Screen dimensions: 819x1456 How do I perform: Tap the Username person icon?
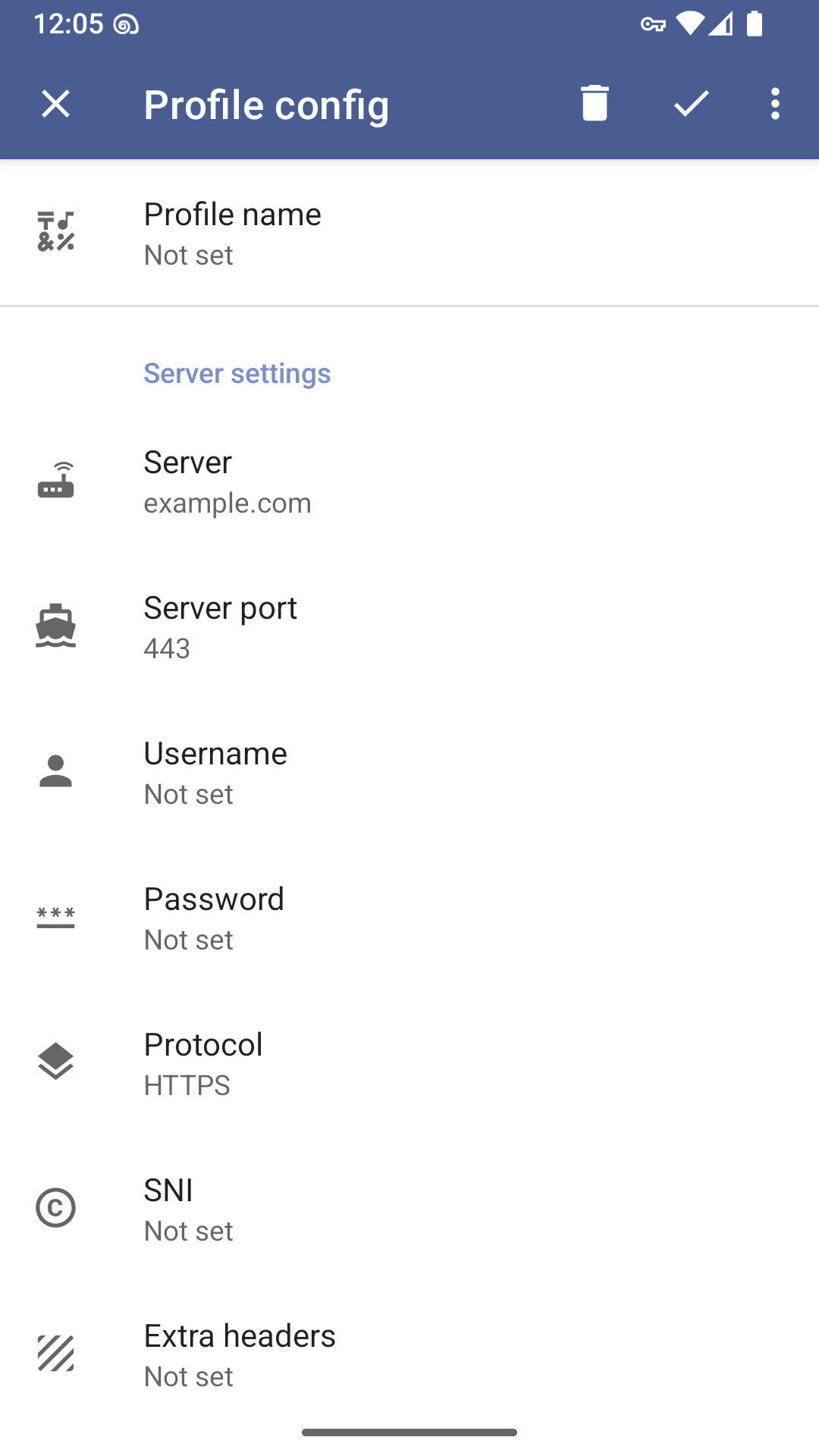click(56, 771)
